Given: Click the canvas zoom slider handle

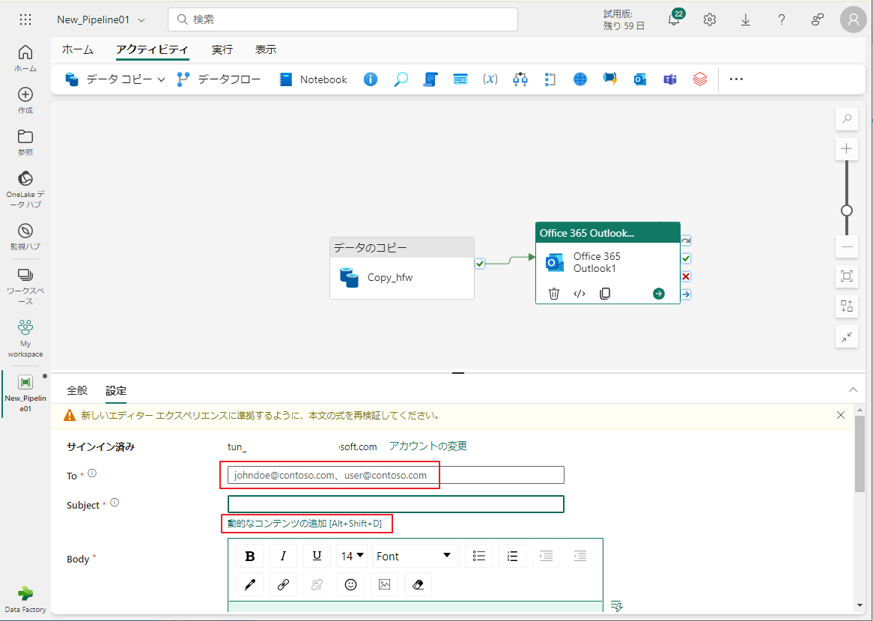Looking at the screenshot, I should (847, 211).
